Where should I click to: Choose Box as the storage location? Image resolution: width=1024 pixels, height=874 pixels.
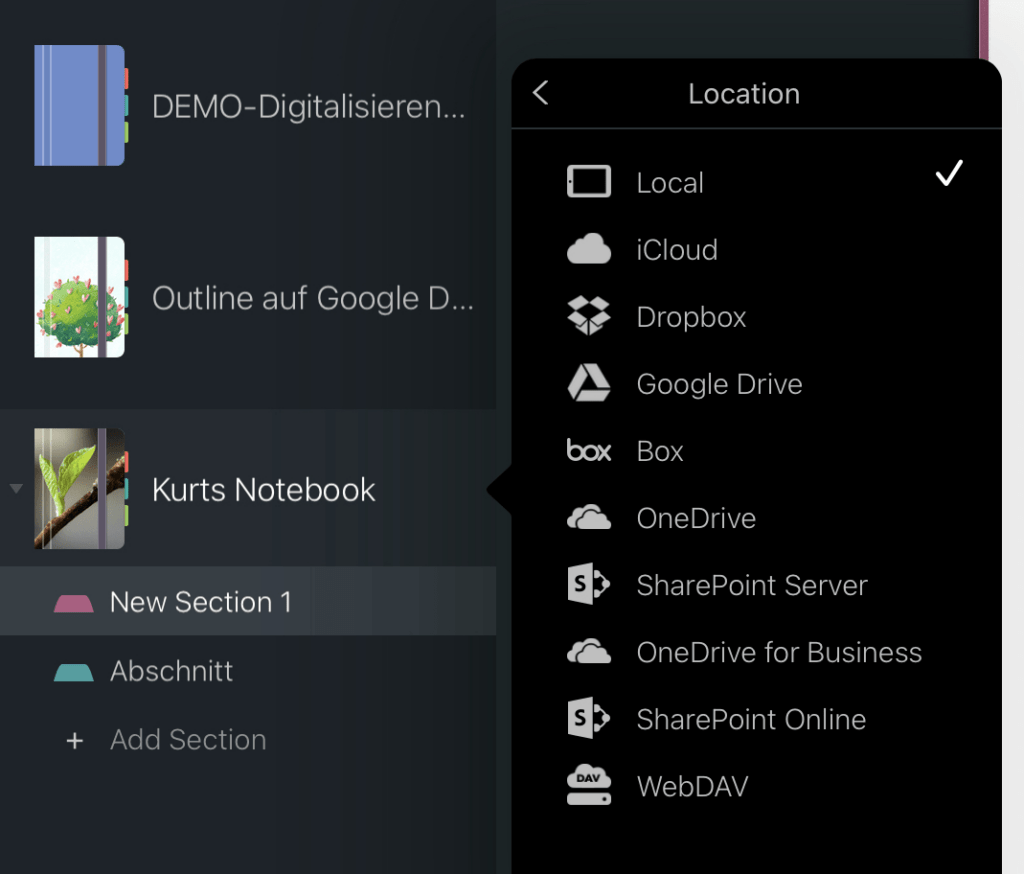pyautogui.click(x=756, y=451)
